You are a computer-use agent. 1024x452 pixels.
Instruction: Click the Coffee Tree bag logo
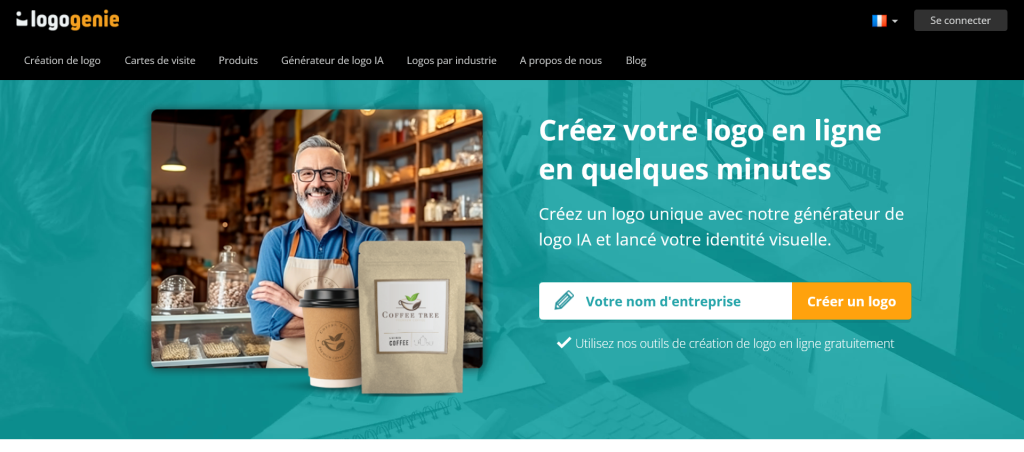(x=411, y=305)
